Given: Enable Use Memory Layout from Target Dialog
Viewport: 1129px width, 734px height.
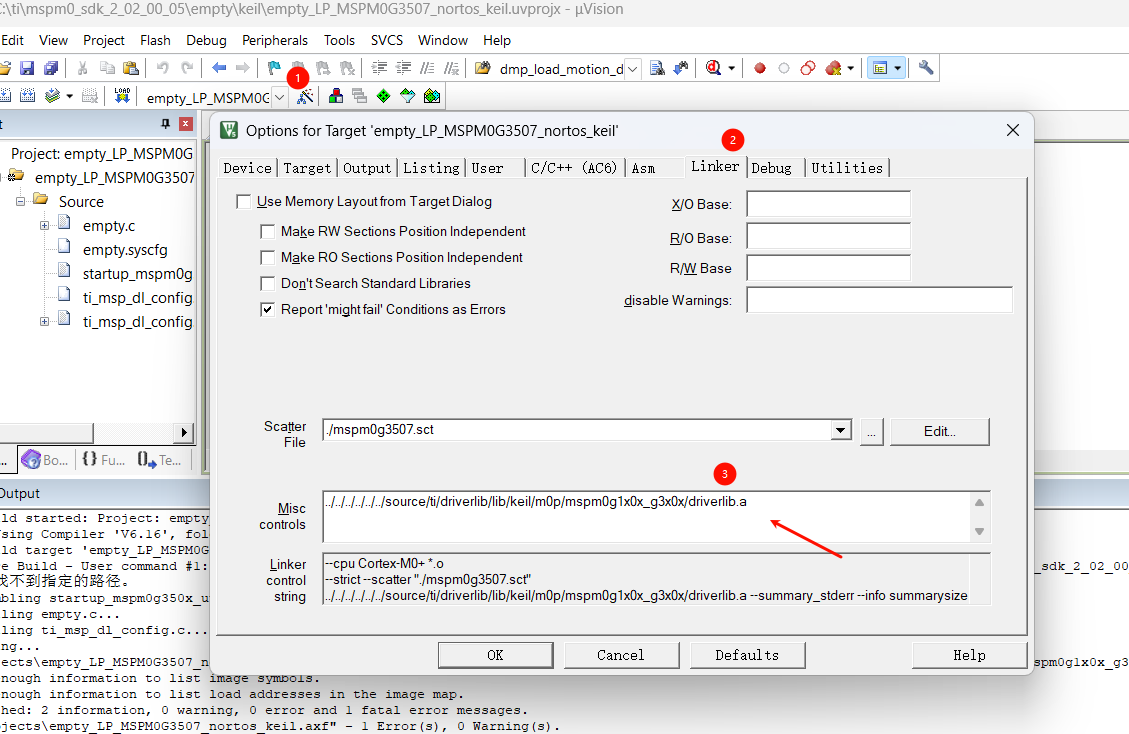Looking at the screenshot, I should pyautogui.click(x=244, y=202).
